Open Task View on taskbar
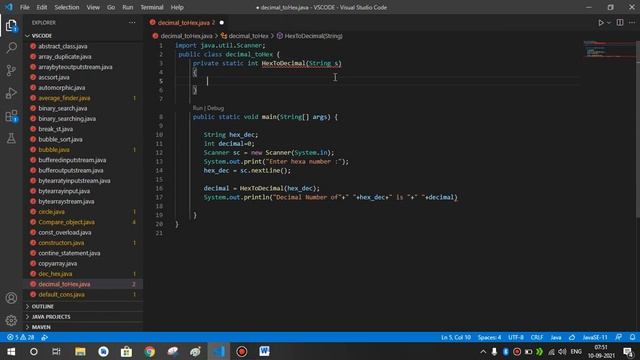Screen dimensions: 640x360 point(56,351)
